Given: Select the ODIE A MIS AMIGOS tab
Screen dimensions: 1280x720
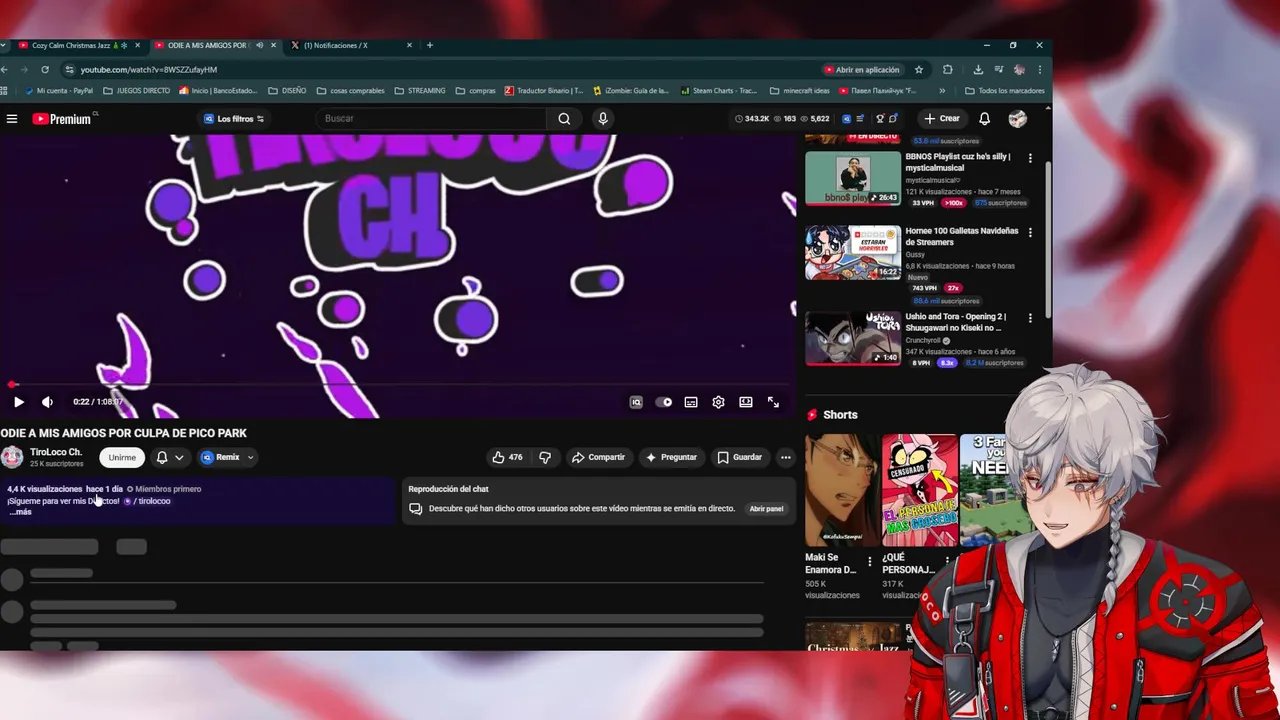Looking at the screenshot, I should click(x=207, y=45).
